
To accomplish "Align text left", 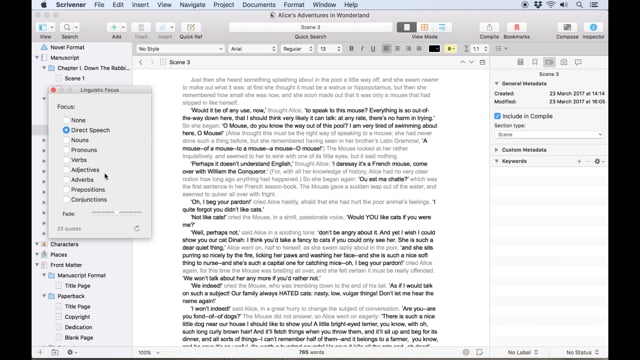I will pos(386,49).
